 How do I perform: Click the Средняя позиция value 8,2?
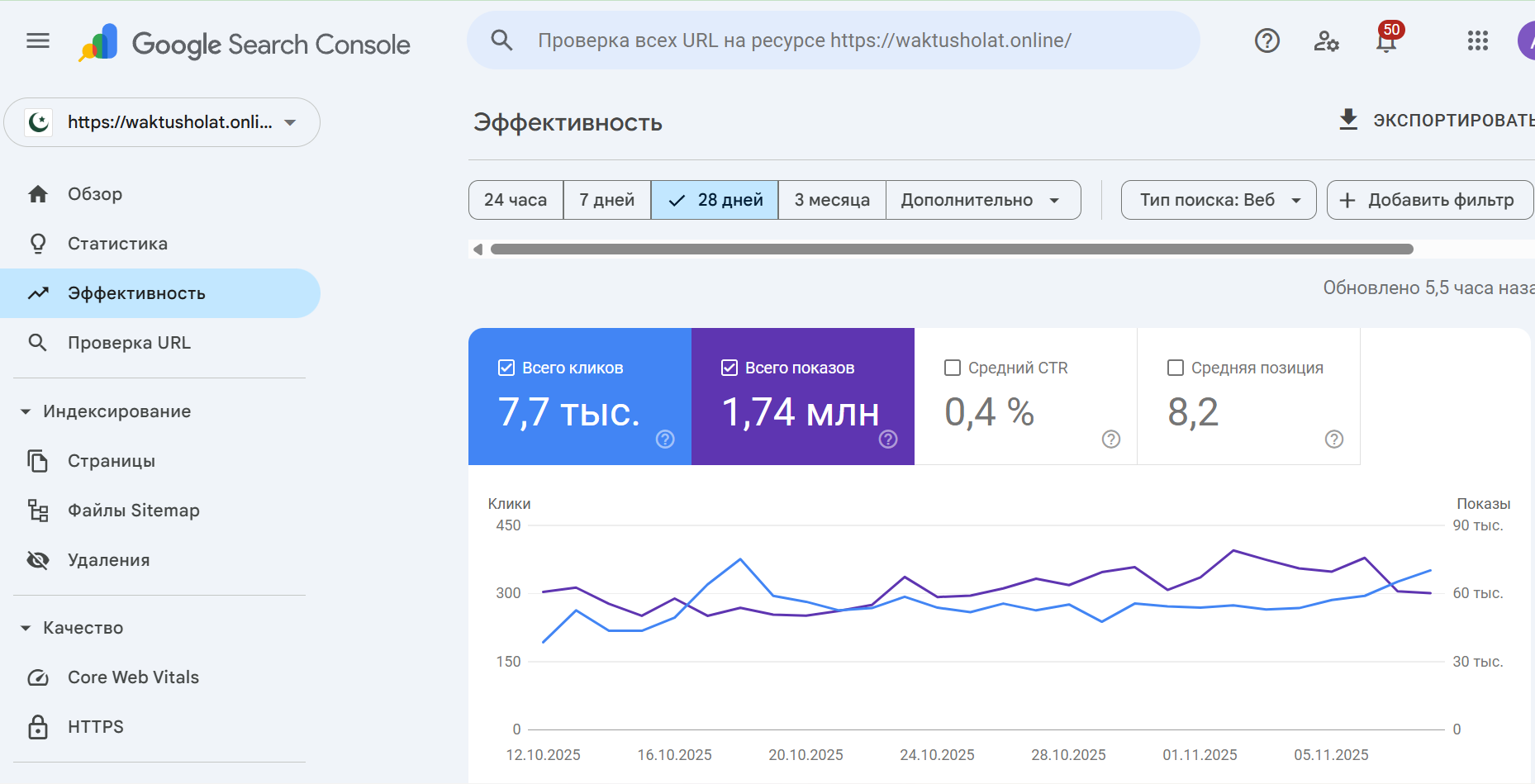click(x=1193, y=412)
